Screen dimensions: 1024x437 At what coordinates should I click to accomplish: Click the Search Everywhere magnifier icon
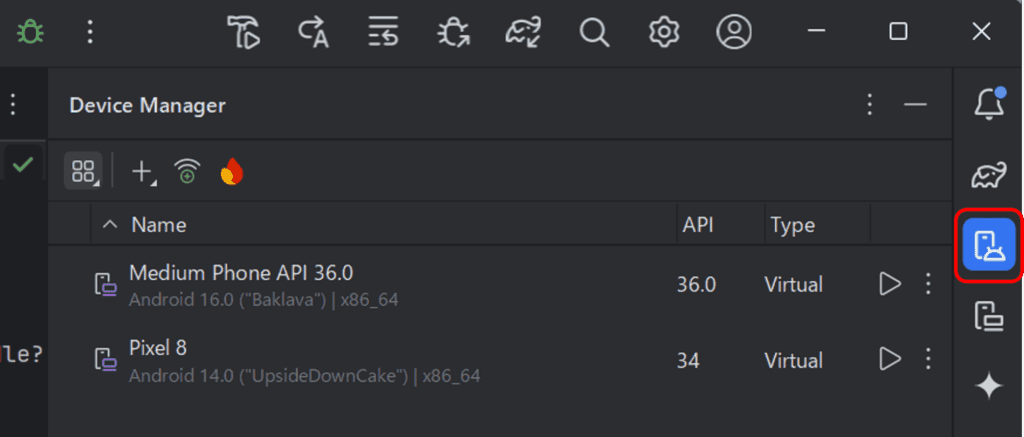pos(594,31)
